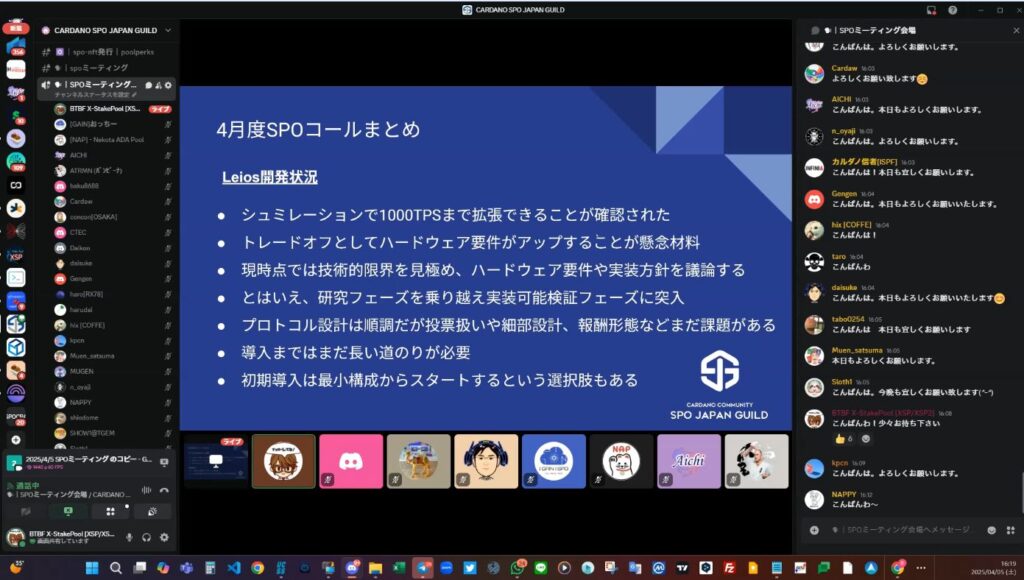Open settings gear of SPOミーティング voice channel
This screenshot has width=1024, height=580.
click(168, 85)
